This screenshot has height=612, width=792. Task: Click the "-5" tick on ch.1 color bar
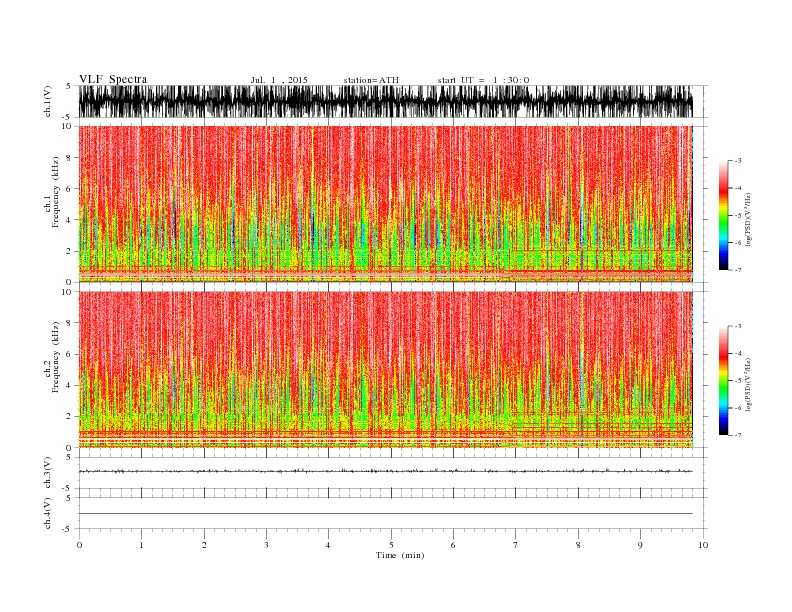tap(738, 216)
